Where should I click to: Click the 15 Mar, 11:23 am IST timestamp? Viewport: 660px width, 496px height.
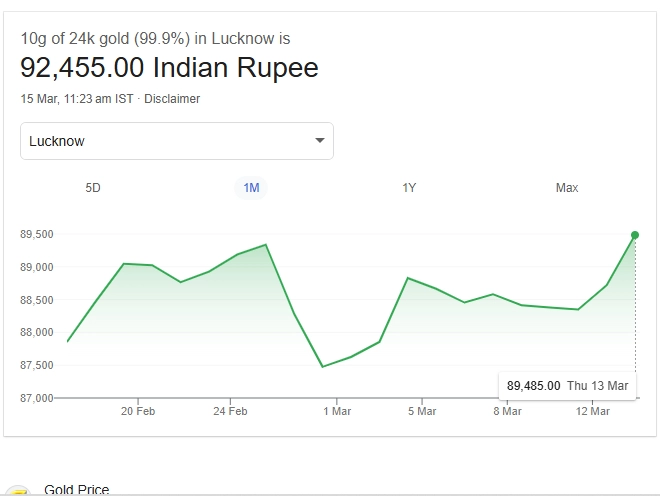(x=76, y=99)
